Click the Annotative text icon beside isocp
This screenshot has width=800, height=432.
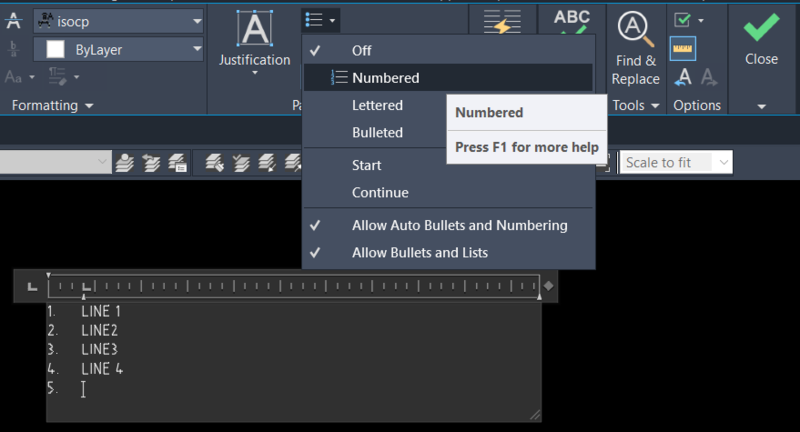point(13,21)
